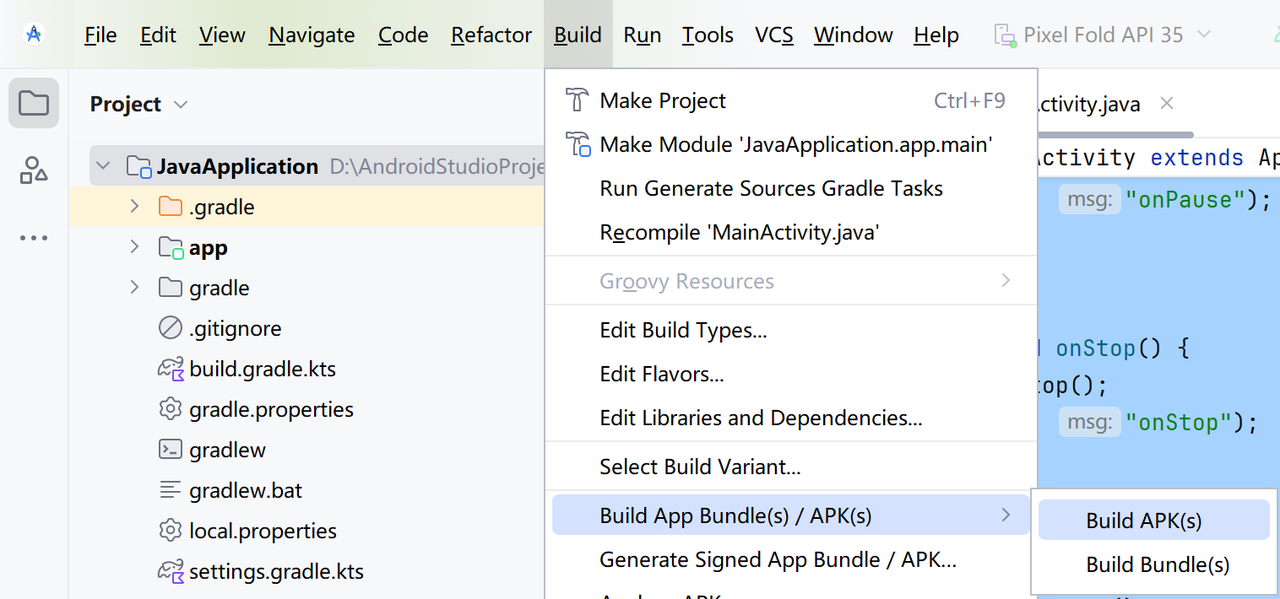Choose Edit Build Types...
1280x599 pixels.
click(x=791, y=330)
